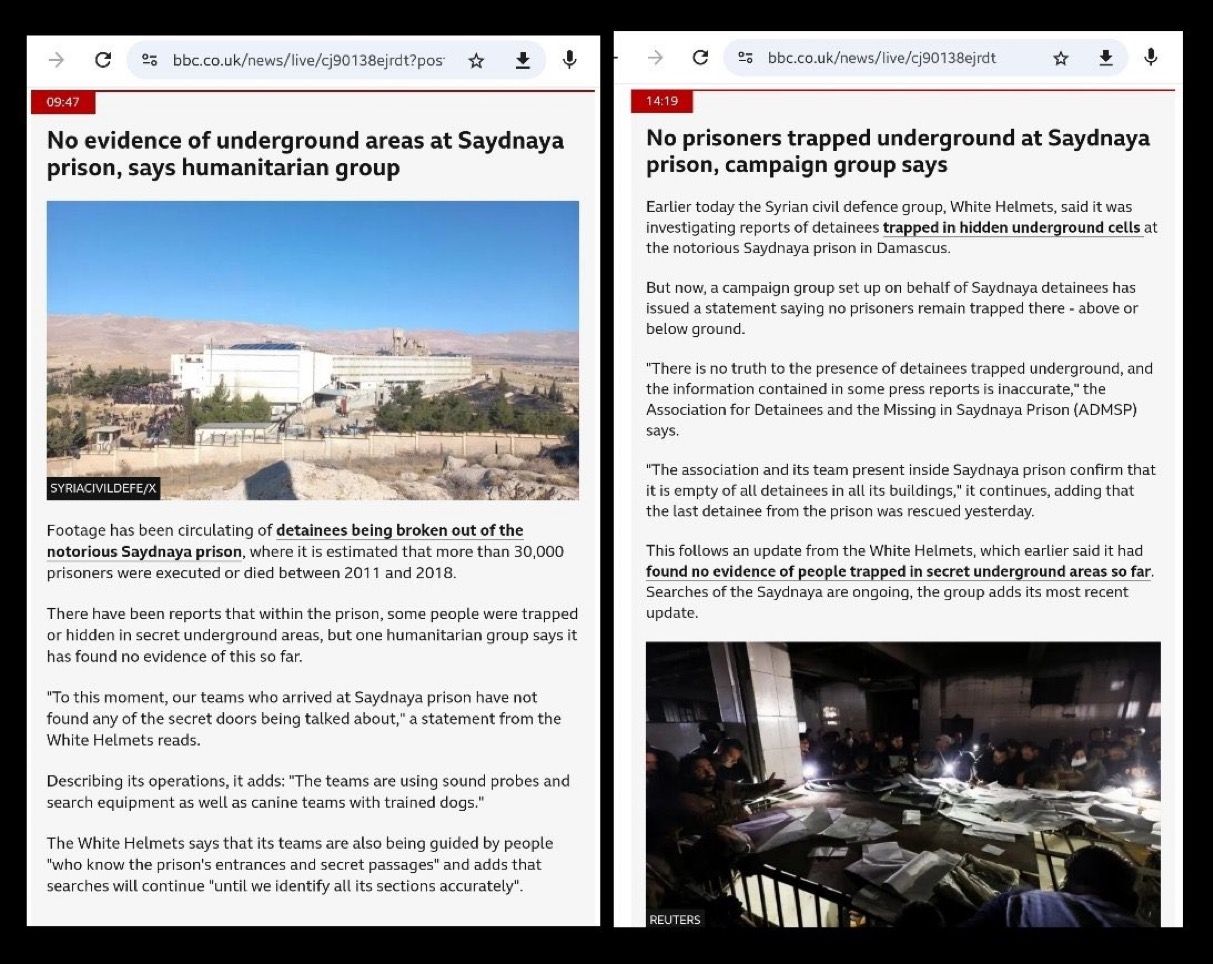Open site info icon in right address bar
Screen dimensions: 1213x964
tap(745, 58)
